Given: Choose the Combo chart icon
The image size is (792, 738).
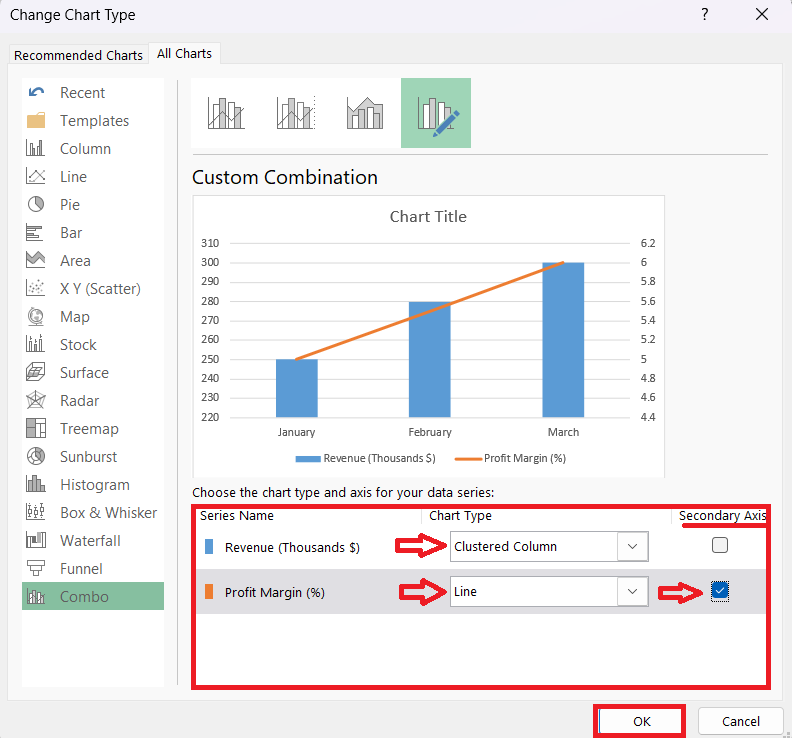Looking at the screenshot, I should pos(36,597).
